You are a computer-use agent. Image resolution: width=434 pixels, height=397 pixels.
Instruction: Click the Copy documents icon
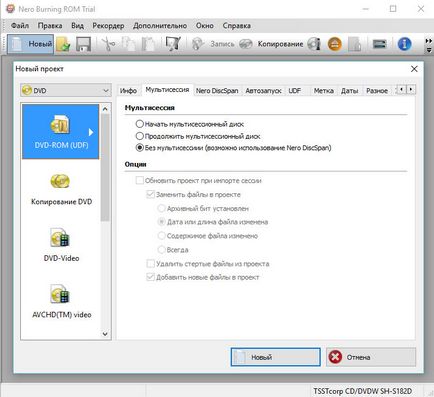(128, 44)
